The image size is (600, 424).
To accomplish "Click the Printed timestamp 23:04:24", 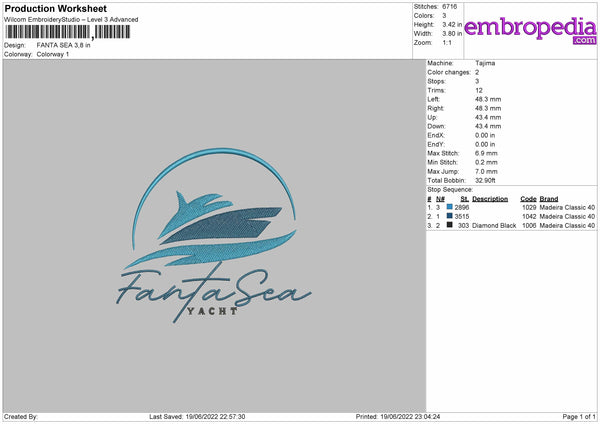I will [x=427, y=417].
